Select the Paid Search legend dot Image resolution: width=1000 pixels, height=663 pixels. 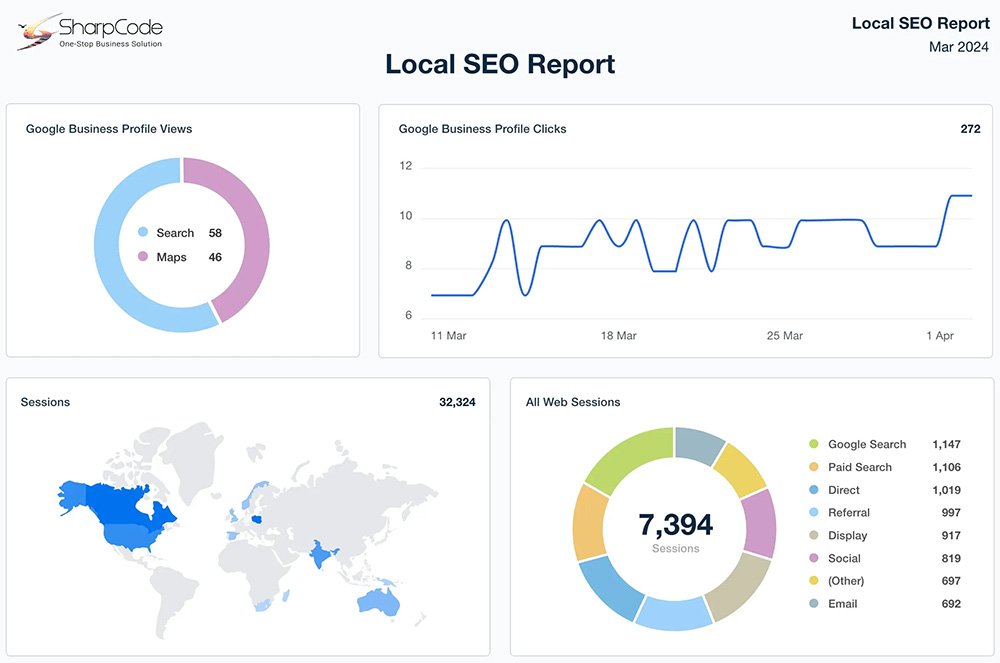pyautogui.click(x=814, y=468)
